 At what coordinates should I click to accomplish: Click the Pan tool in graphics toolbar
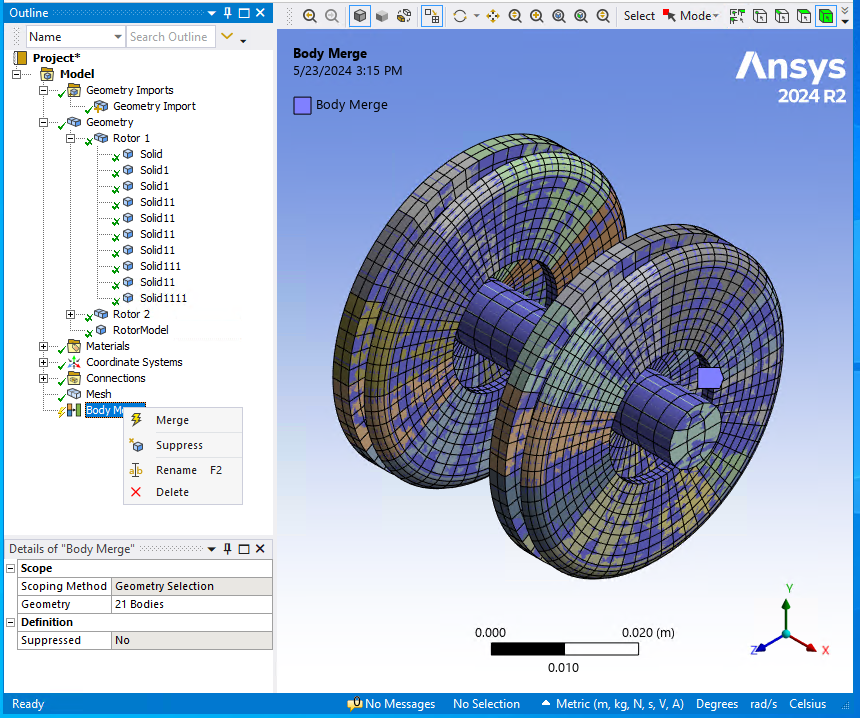[493, 16]
